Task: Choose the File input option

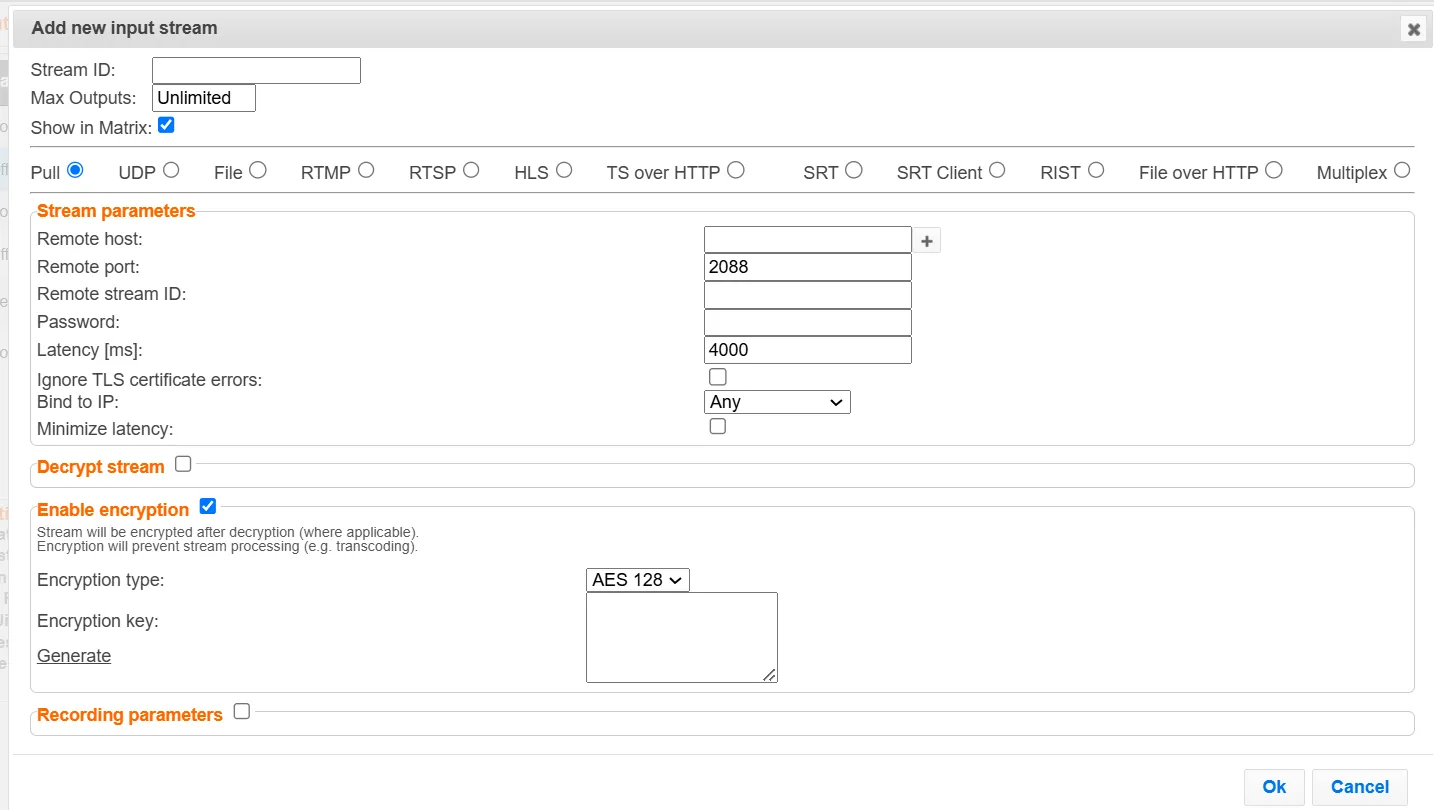Action: pyautogui.click(x=258, y=170)
